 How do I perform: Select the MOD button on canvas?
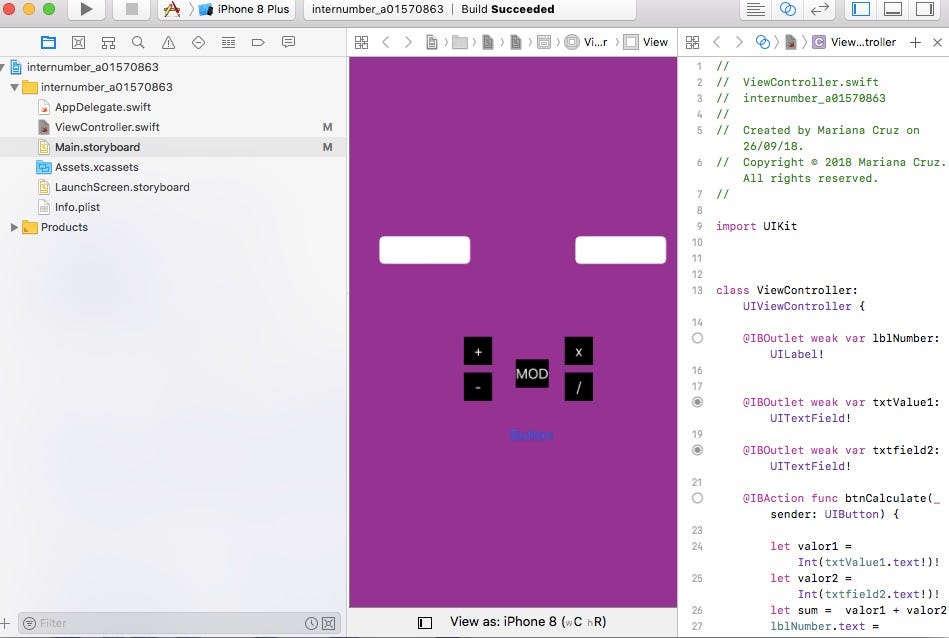(532, 373)
